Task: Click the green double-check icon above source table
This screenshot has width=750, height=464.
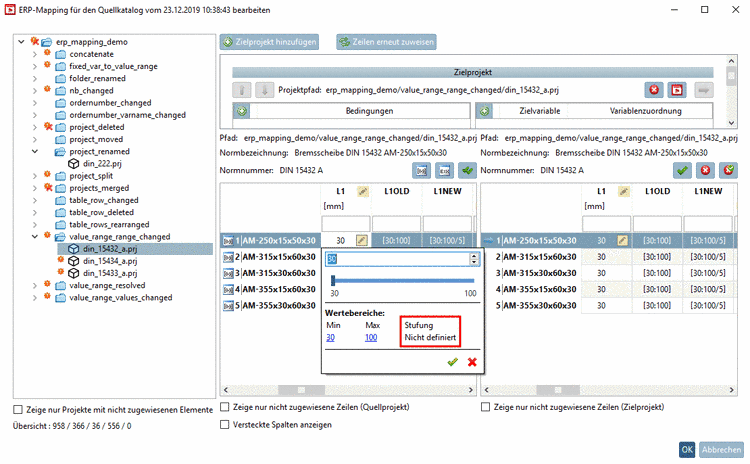Action: pyautogui.click(x=467, y=170)
